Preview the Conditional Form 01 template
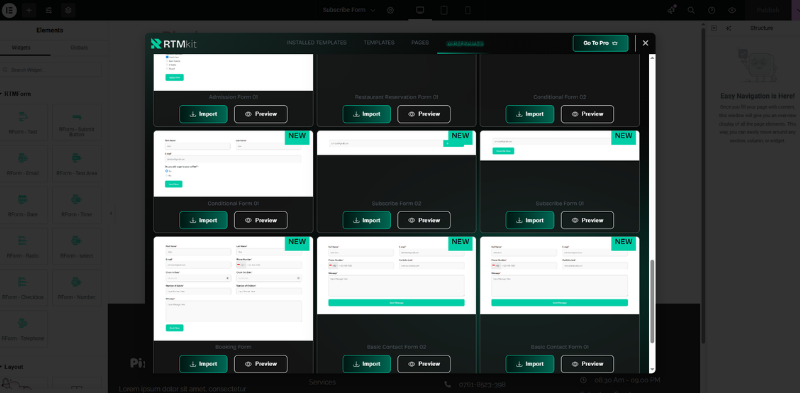This screenshot has height=393, width=800. point(261,220)
